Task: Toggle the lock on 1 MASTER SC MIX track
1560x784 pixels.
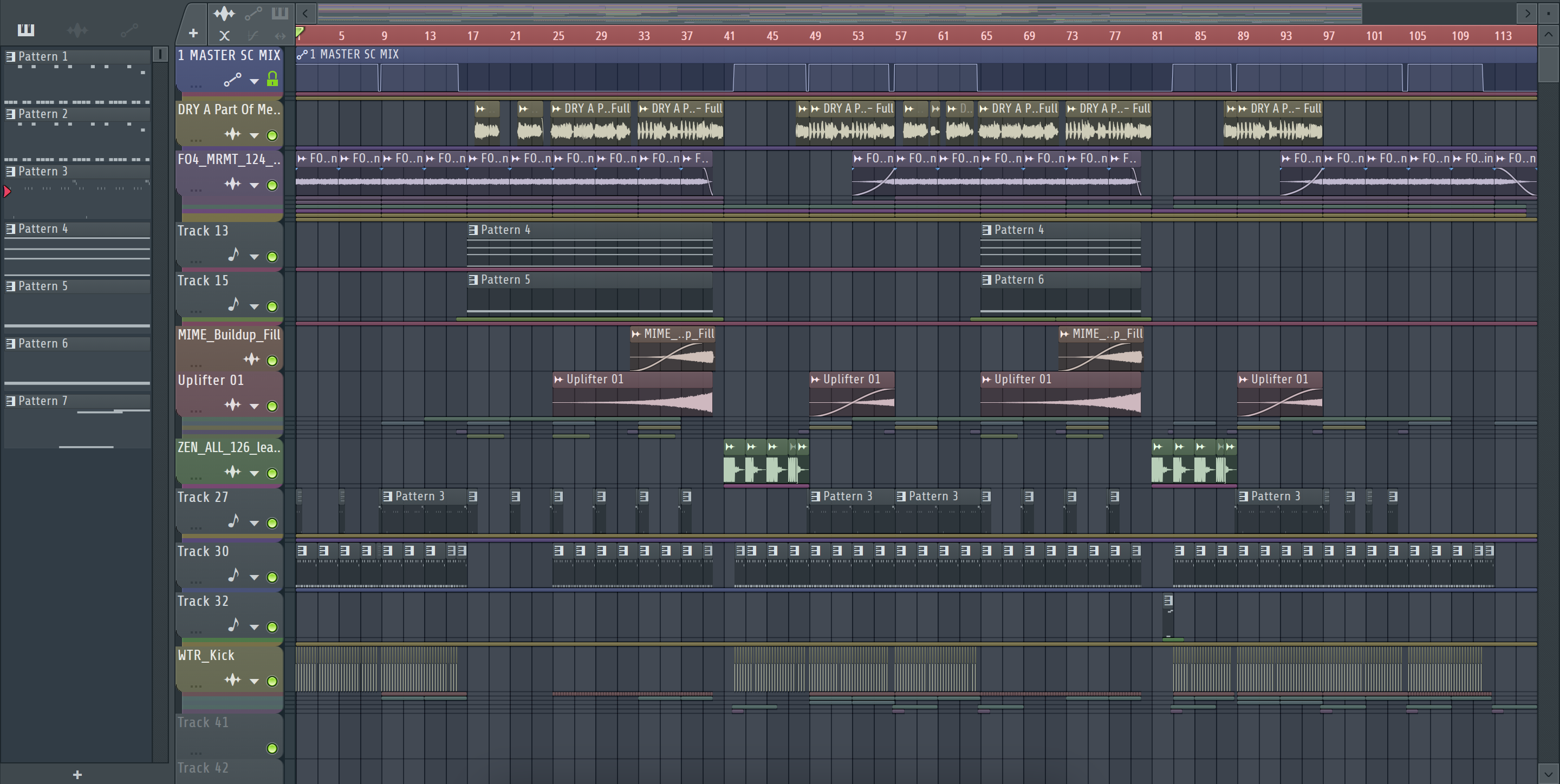Action: click(x=272, y=79)
